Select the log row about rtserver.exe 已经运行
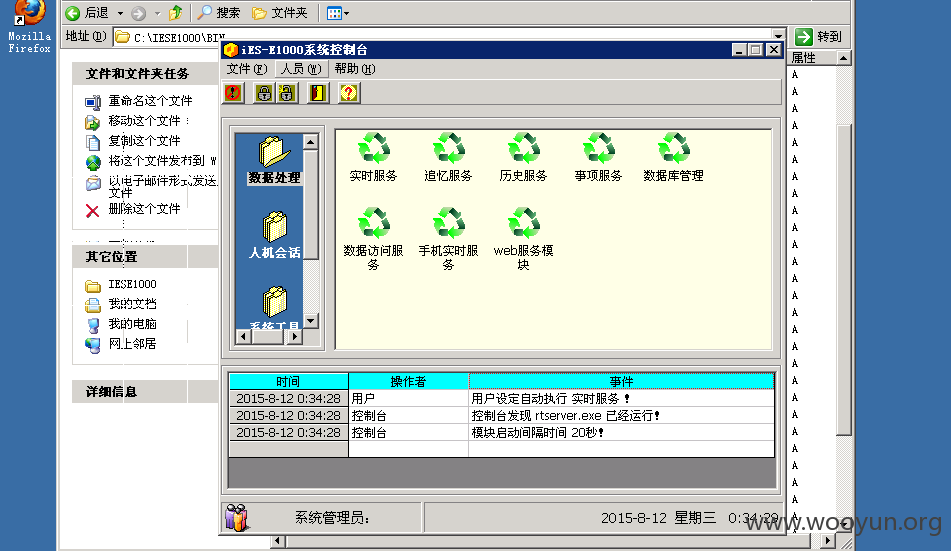The width and height of the screenshot is (951, 551). 502,416
